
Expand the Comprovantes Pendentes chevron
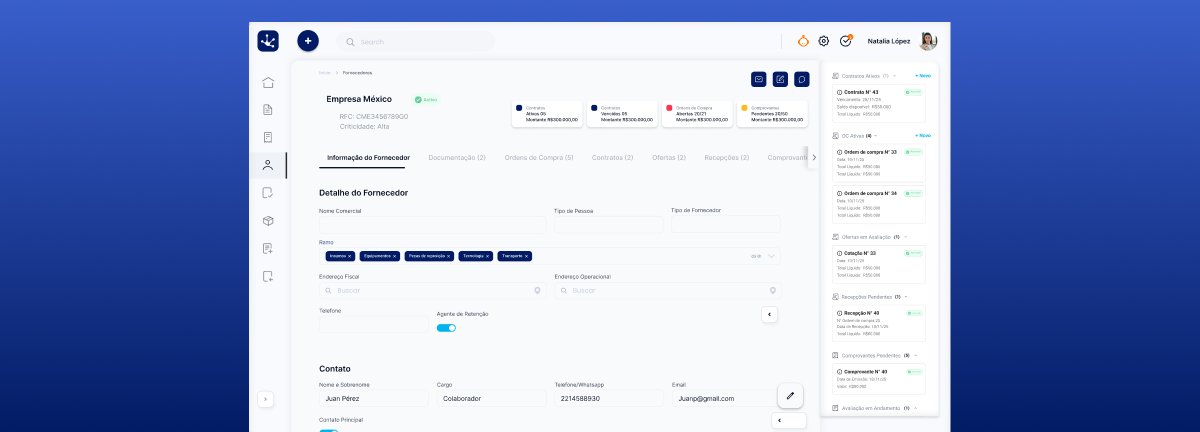916,355
